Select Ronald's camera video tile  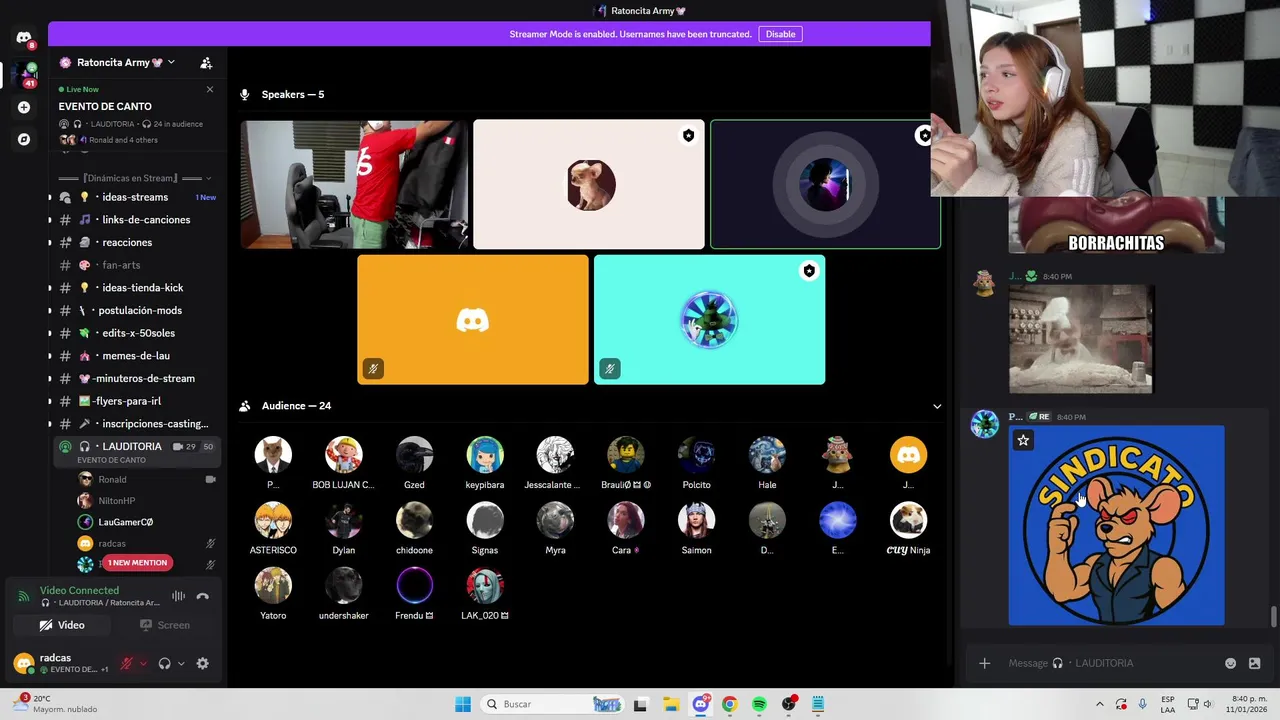tap(354, 184)
